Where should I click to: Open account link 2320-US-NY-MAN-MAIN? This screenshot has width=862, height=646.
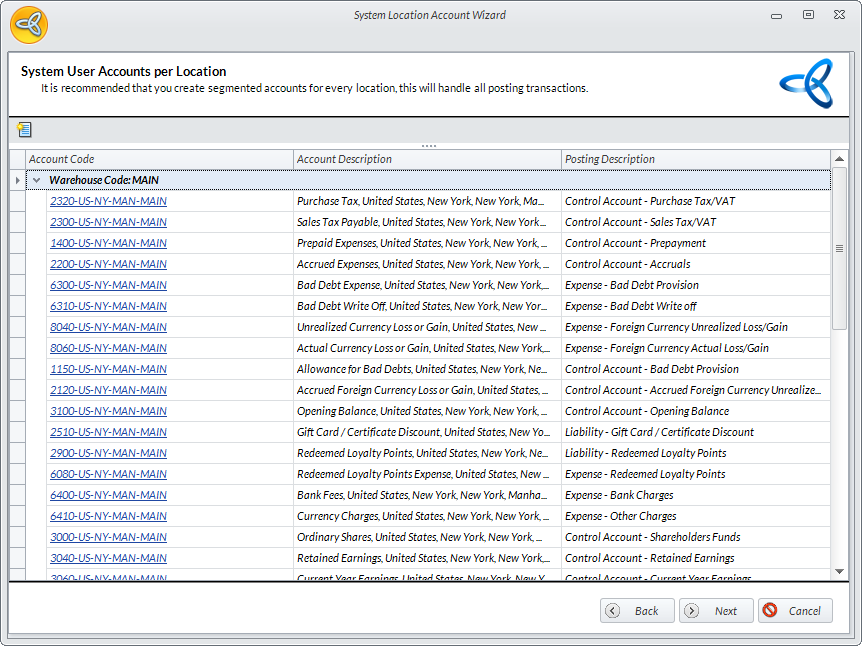tap(108, 201)
